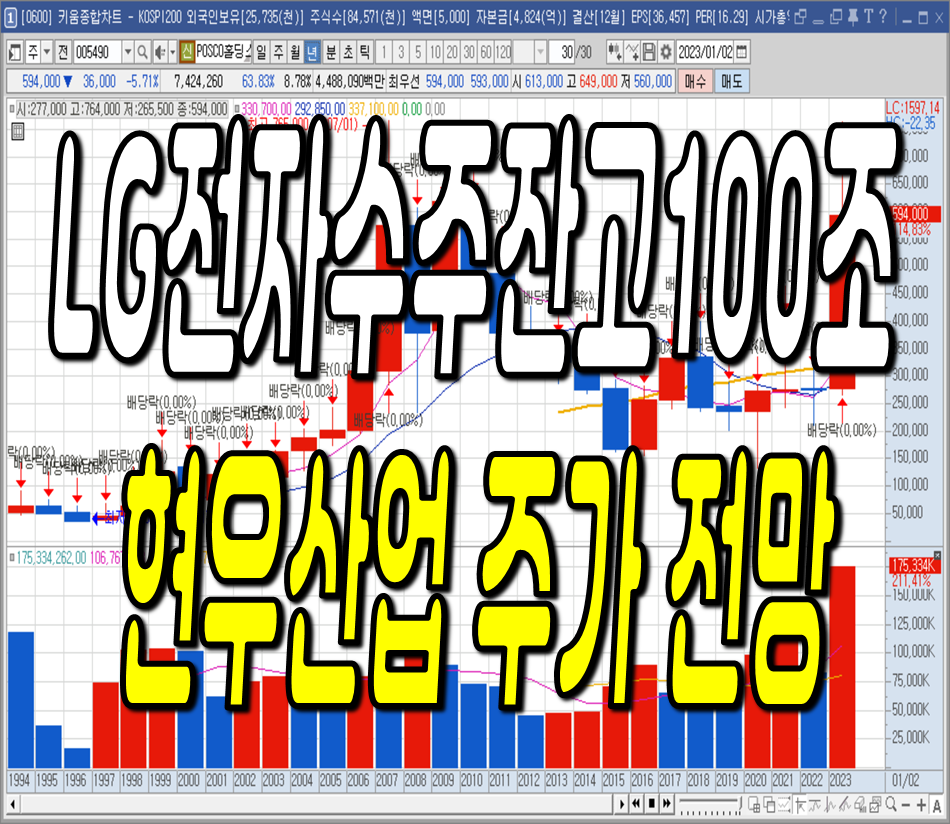The image size is (950, 824).
Task: Click the question mark help icon
Action: 883,17
